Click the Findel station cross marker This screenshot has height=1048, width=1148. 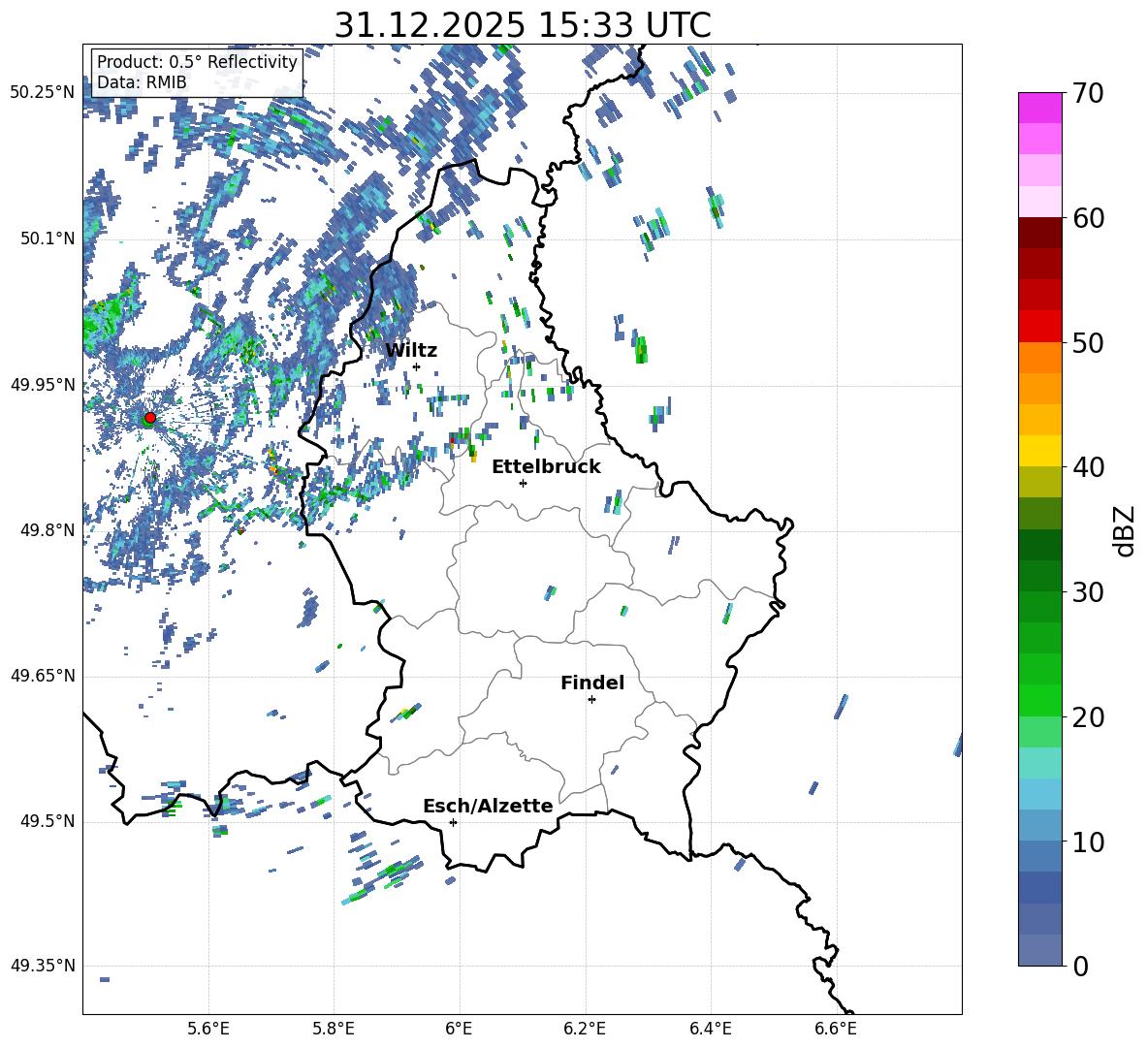click(x=591, y=699)
